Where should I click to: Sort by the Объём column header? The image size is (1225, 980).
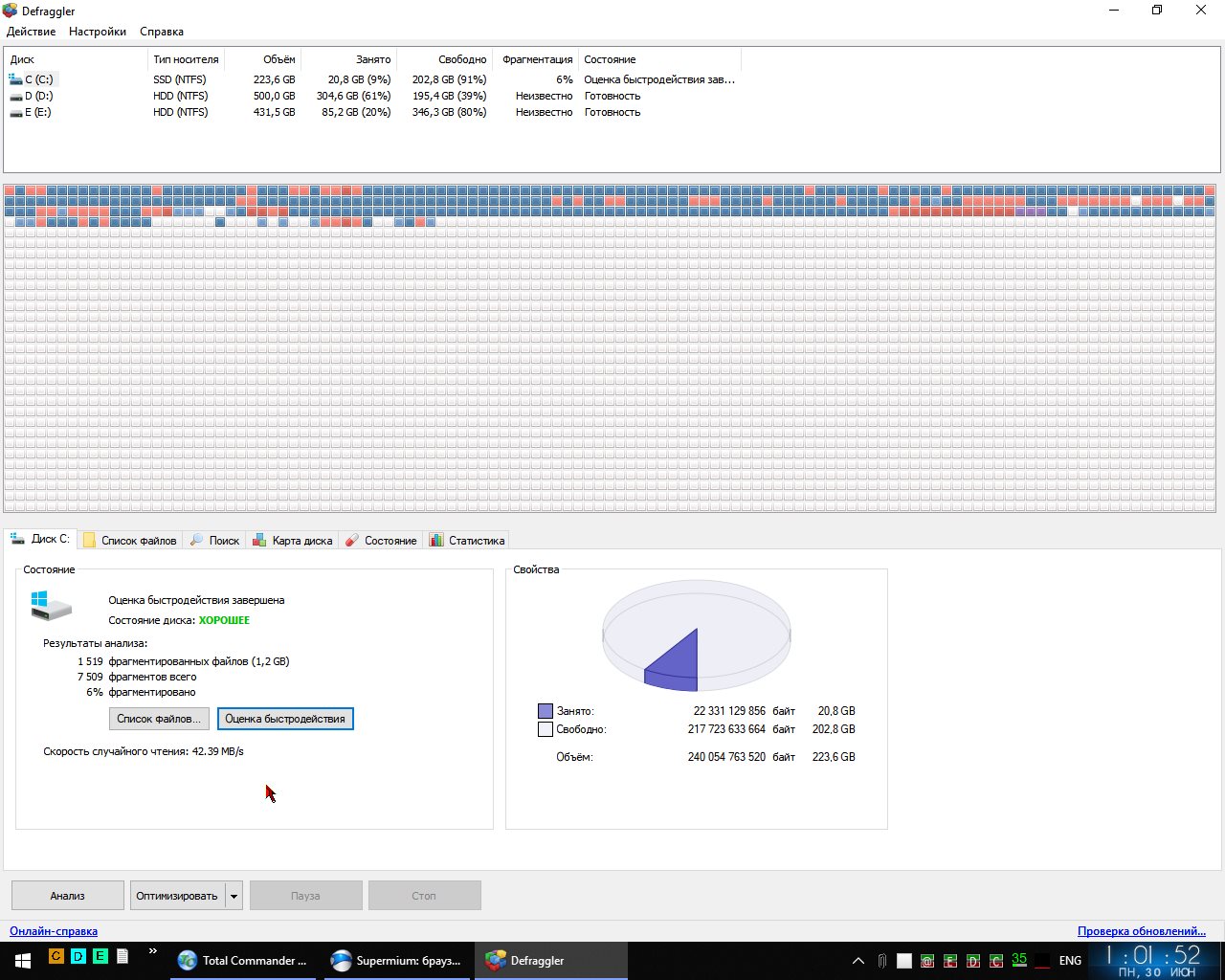pos(262,59)
